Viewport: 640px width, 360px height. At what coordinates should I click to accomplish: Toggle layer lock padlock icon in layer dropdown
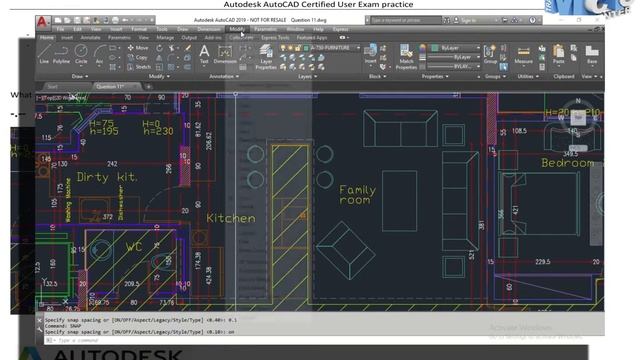298,48
